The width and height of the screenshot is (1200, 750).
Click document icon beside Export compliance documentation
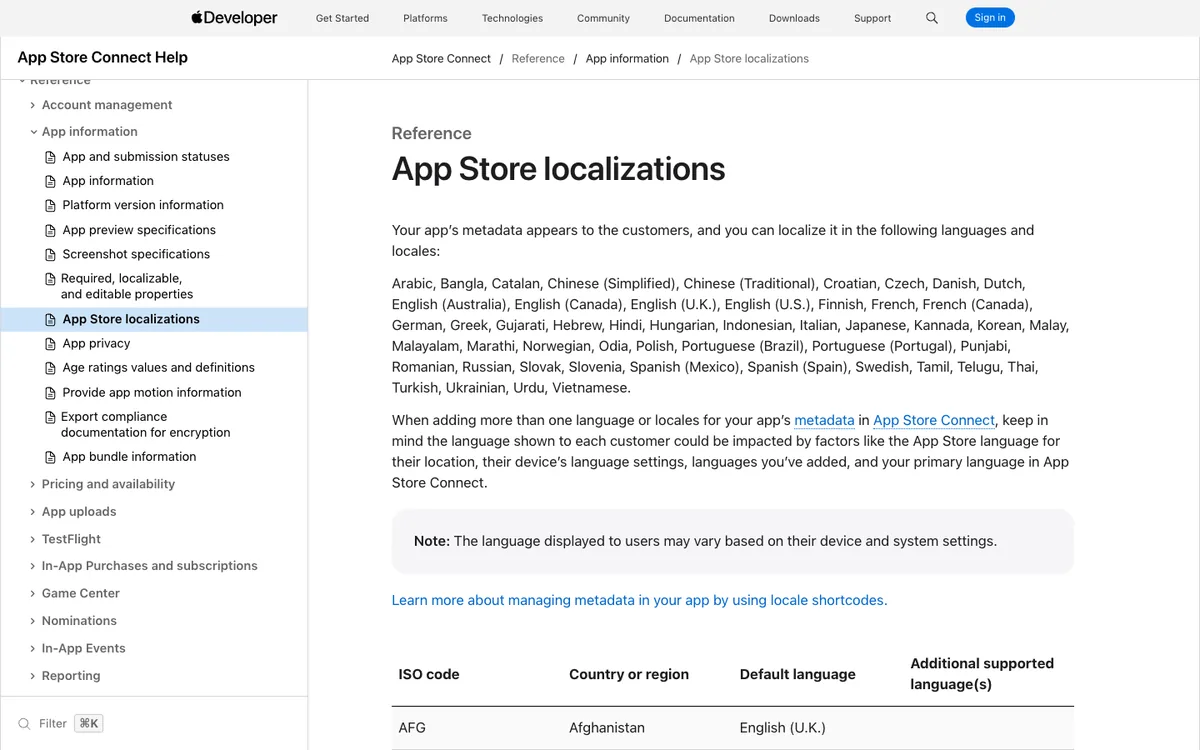[51, 417]
